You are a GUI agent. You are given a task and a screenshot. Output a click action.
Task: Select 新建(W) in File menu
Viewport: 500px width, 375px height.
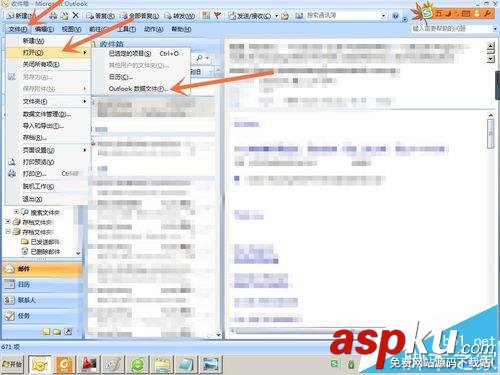(48, 41)
